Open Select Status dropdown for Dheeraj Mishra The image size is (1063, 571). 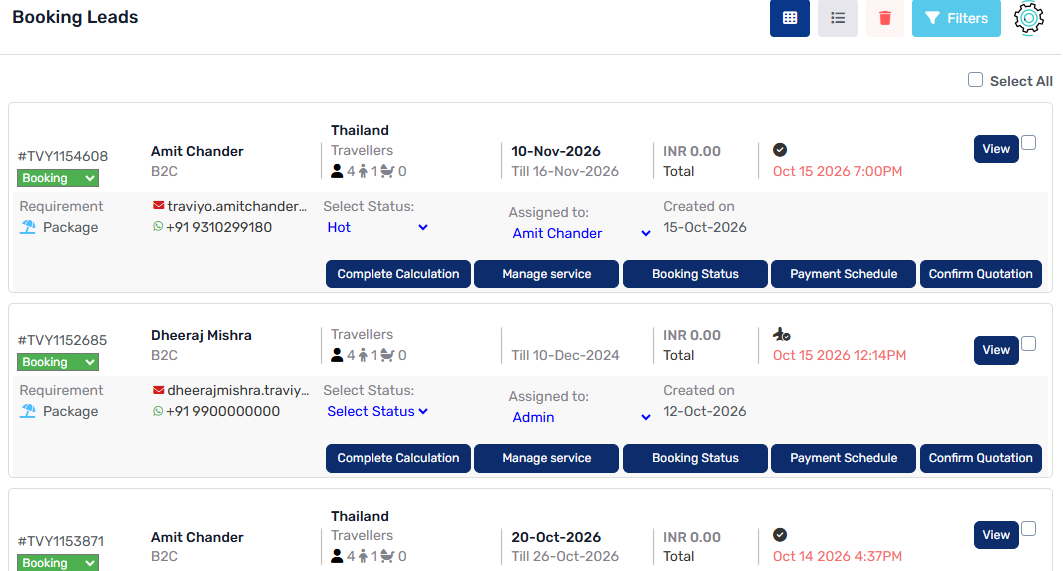click(x=377, y=411)
